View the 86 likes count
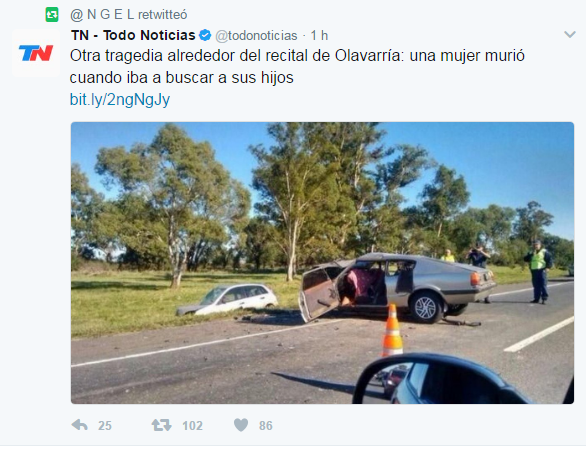Screen dimensions: 586x449 coord(266,425)
